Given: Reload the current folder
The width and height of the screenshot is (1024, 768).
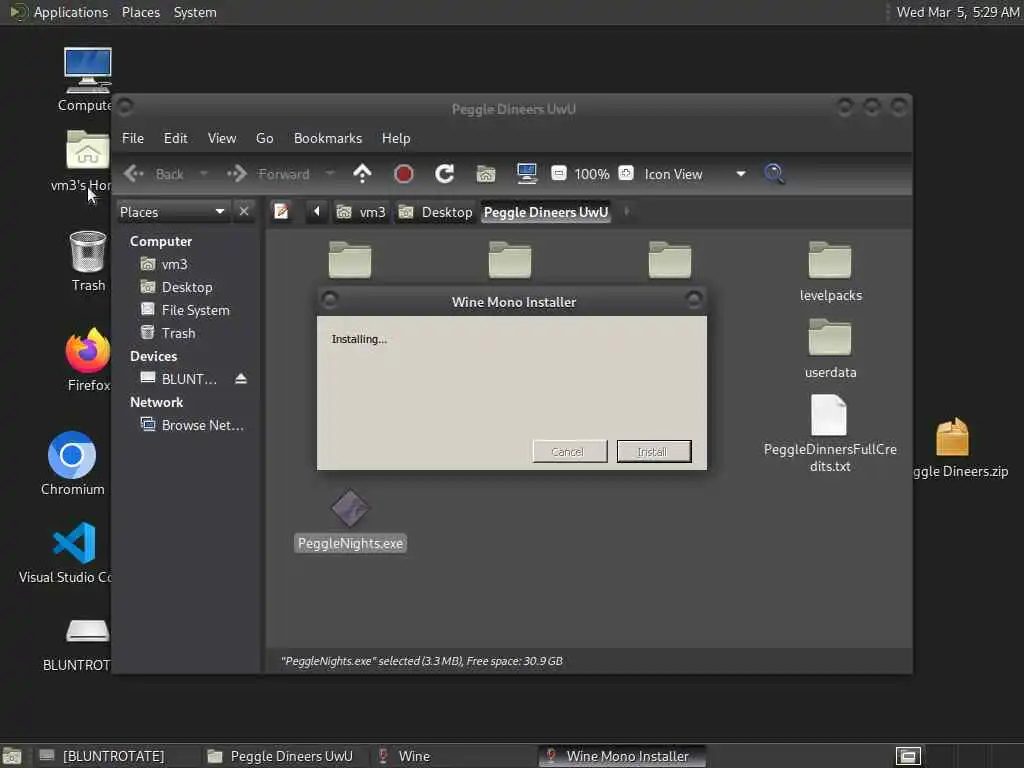Looking at the screenshot, I should coord(445,174).
